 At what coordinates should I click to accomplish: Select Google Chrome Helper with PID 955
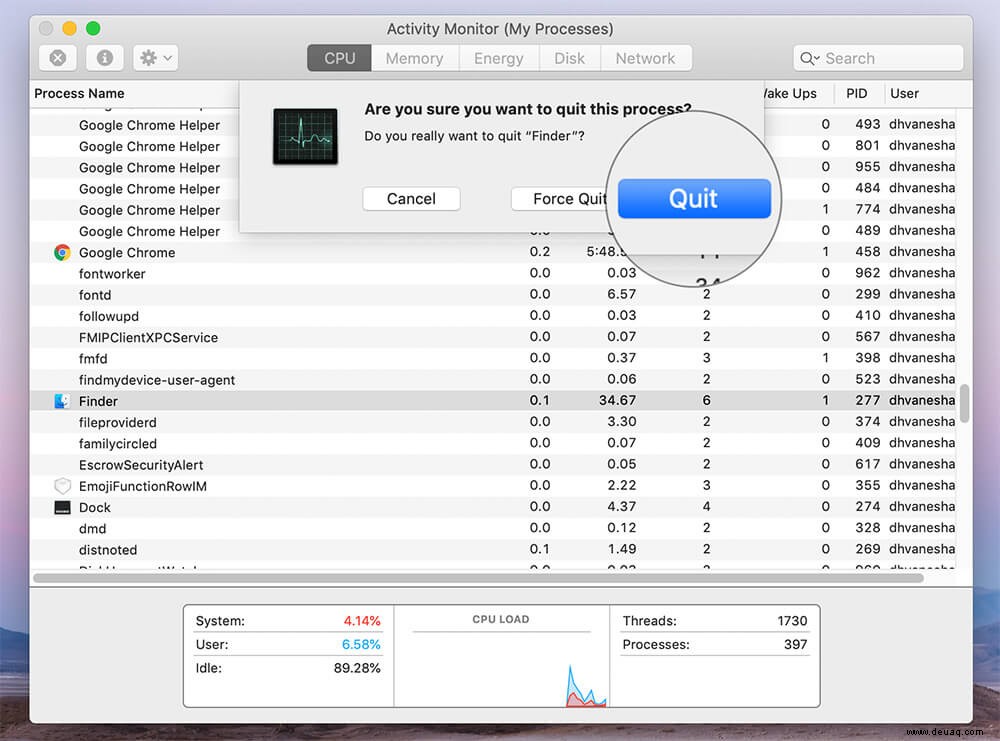tap(149, 167)
